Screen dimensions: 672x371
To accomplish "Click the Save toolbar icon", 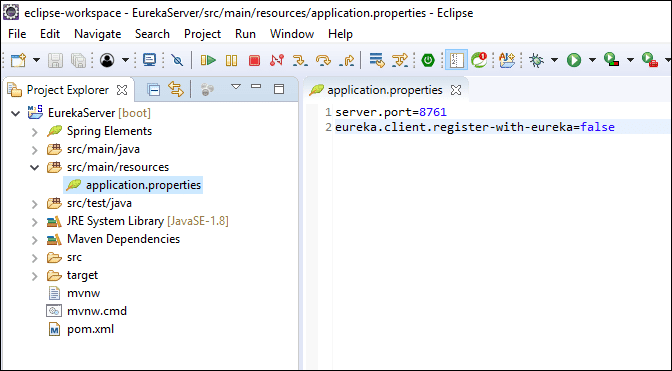I will [x=55, y=60].
